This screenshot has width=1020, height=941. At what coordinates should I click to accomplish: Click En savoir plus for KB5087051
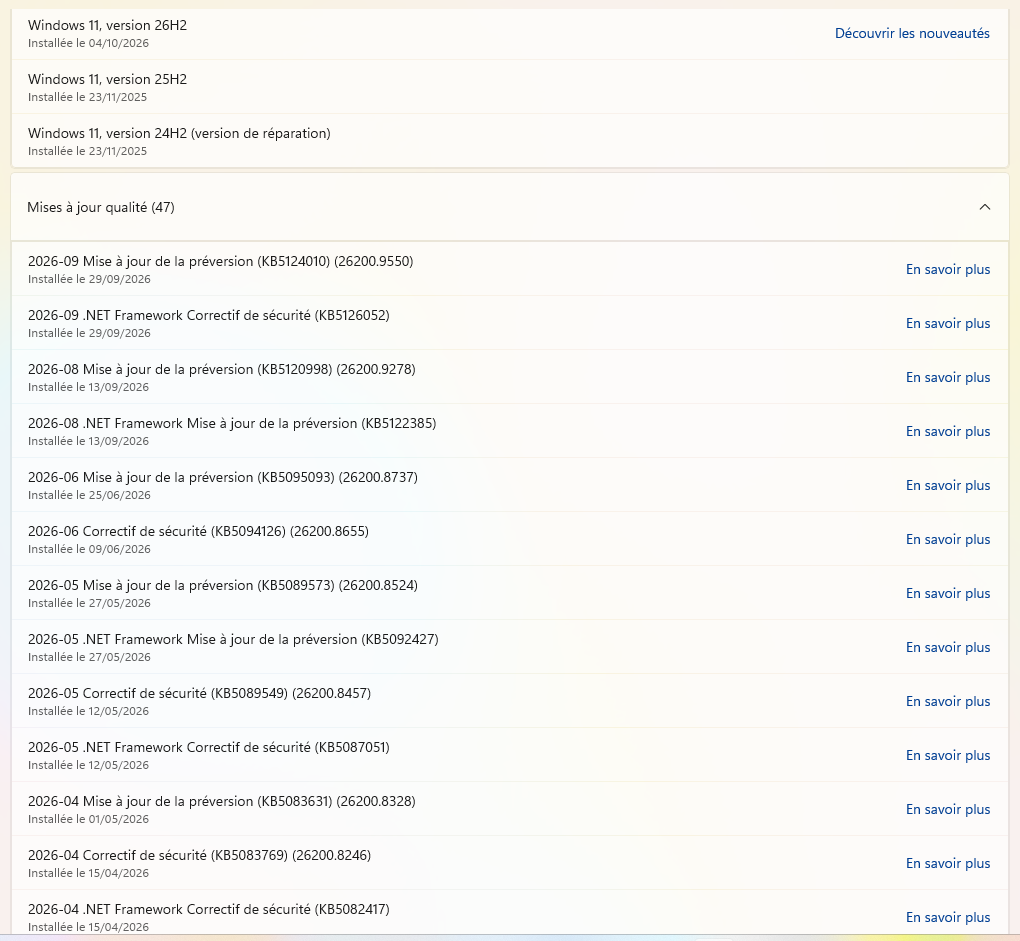click(948, 755)
